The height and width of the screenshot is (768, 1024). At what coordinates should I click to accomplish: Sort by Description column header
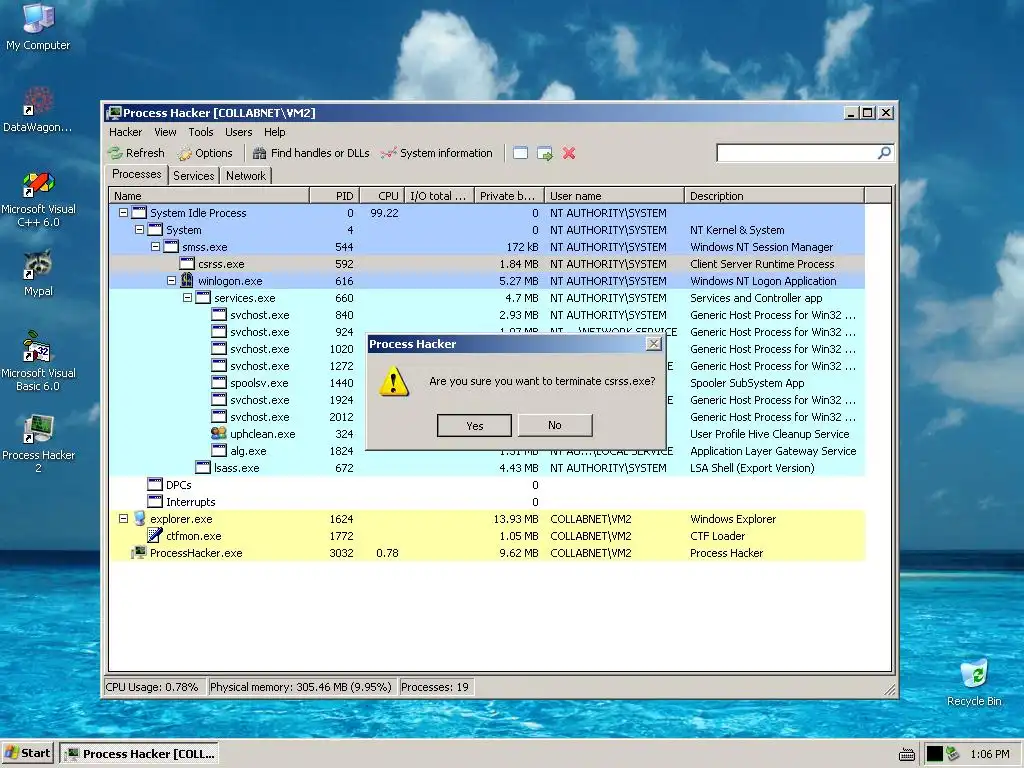[775, 195]
